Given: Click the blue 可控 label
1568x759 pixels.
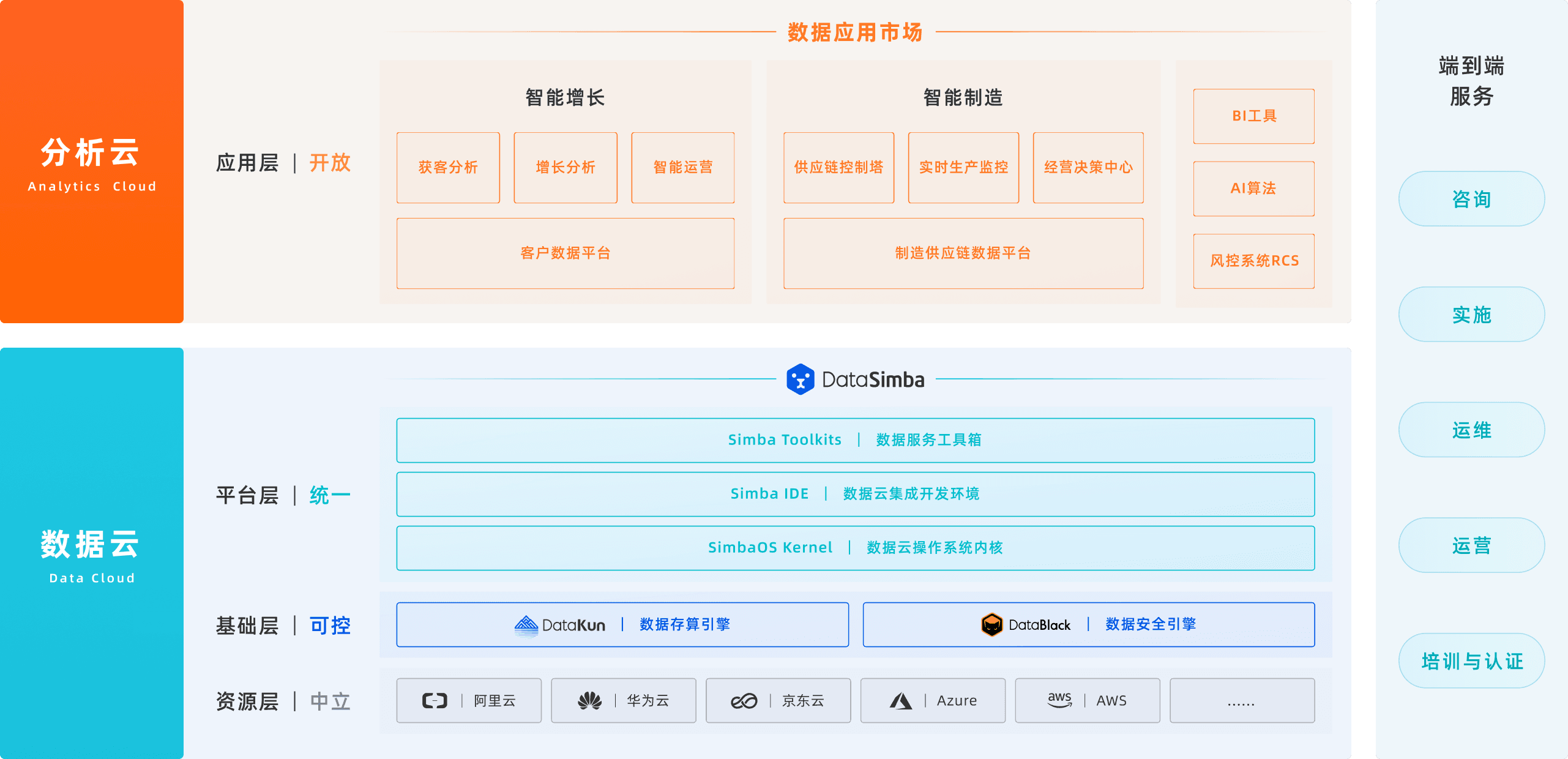Looking at the screenshot, I should pos(330,626).
